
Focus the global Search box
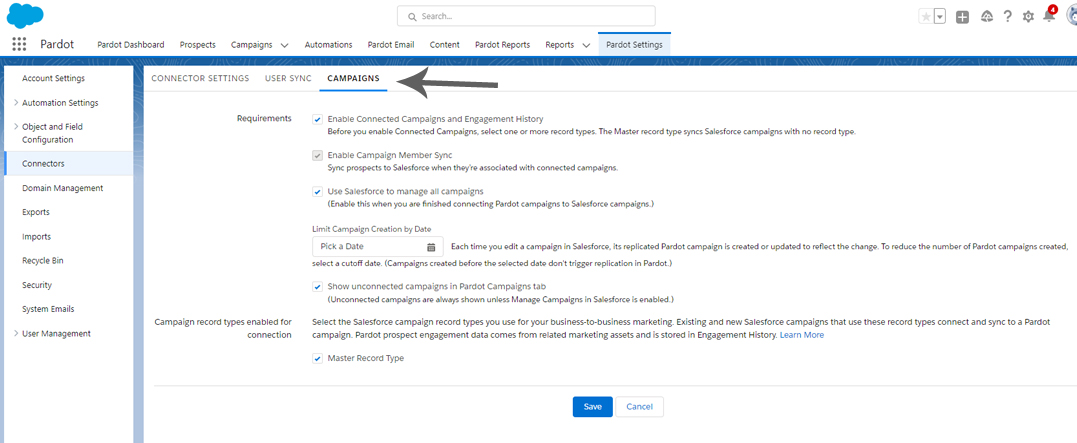pyautogui.click(x=526, y=16)
